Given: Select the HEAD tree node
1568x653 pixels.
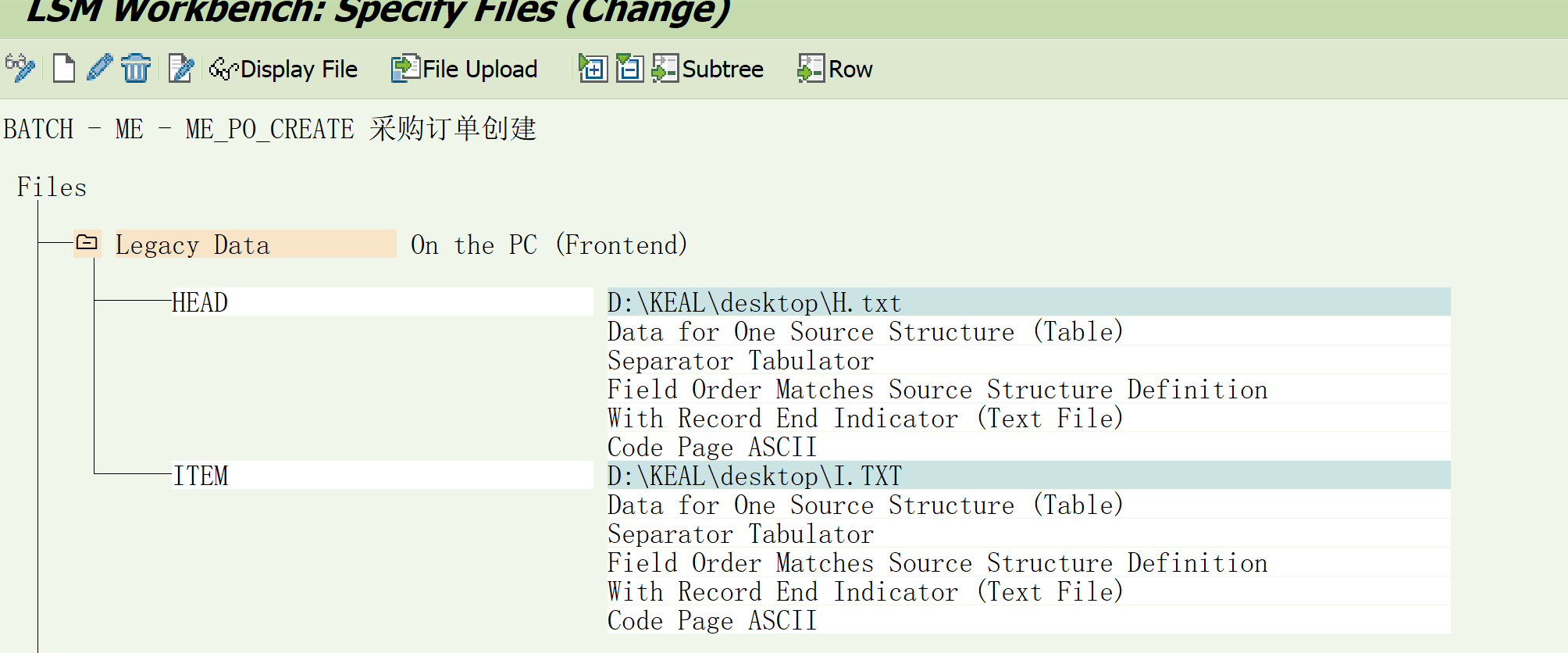Looking at the screenshot, I should click(x=234, y=302).
